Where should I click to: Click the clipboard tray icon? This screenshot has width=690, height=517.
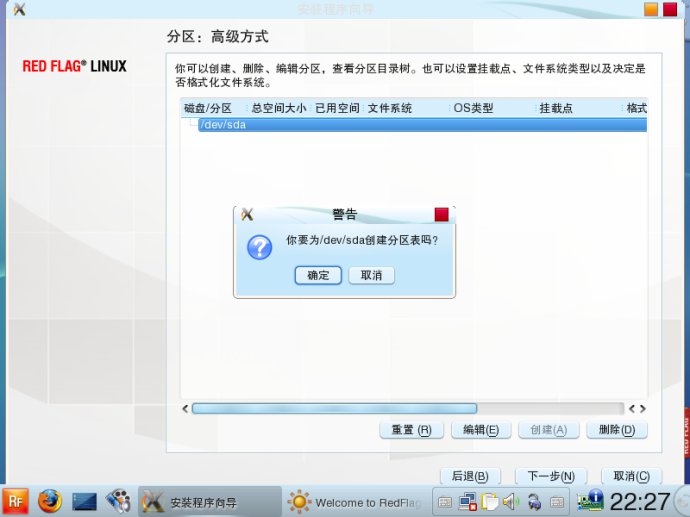[x=489, y=502]
